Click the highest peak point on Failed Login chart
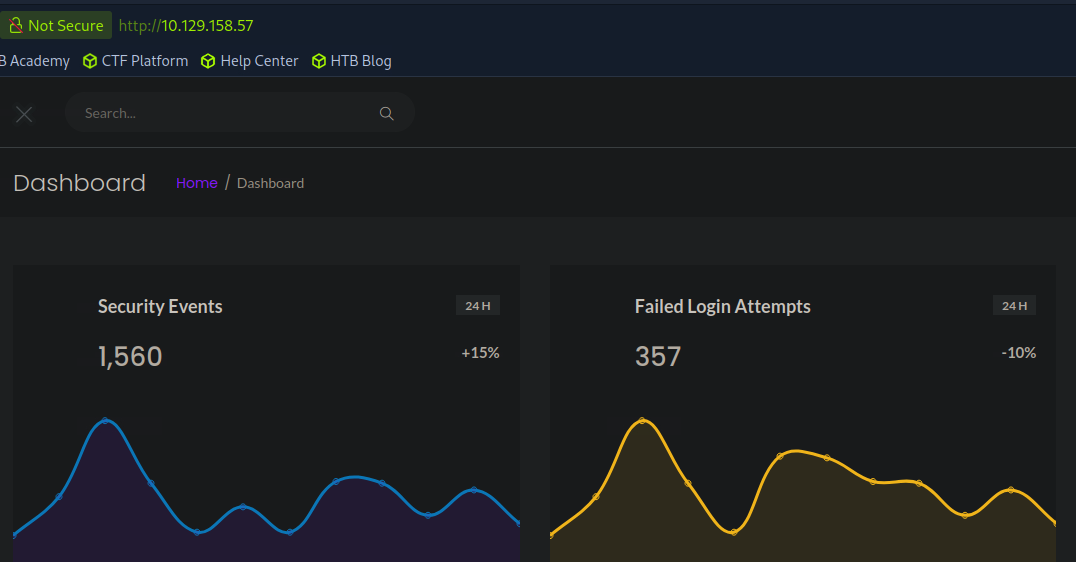The image size is (1076, 562). [642, 421]
